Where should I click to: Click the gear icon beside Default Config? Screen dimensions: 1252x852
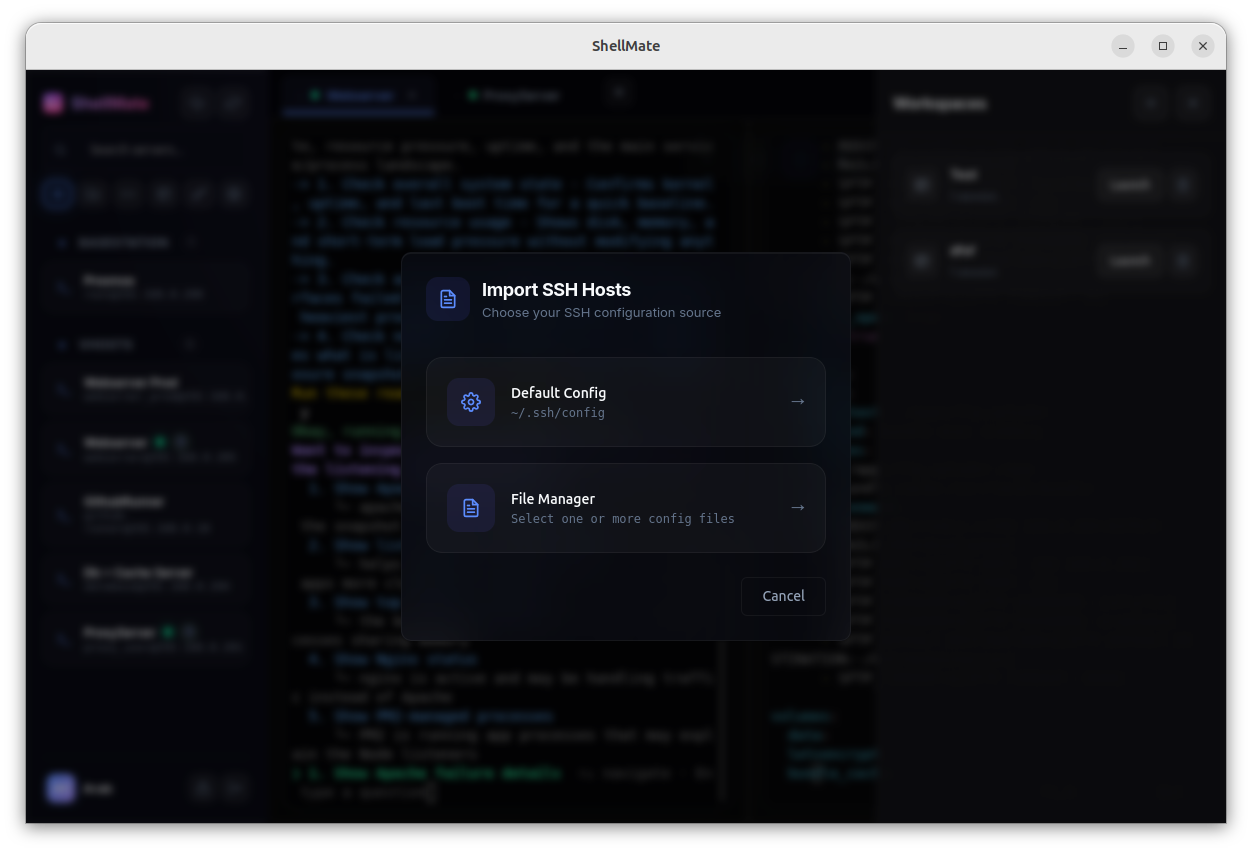pyautogui.click(x=471, y=402)
